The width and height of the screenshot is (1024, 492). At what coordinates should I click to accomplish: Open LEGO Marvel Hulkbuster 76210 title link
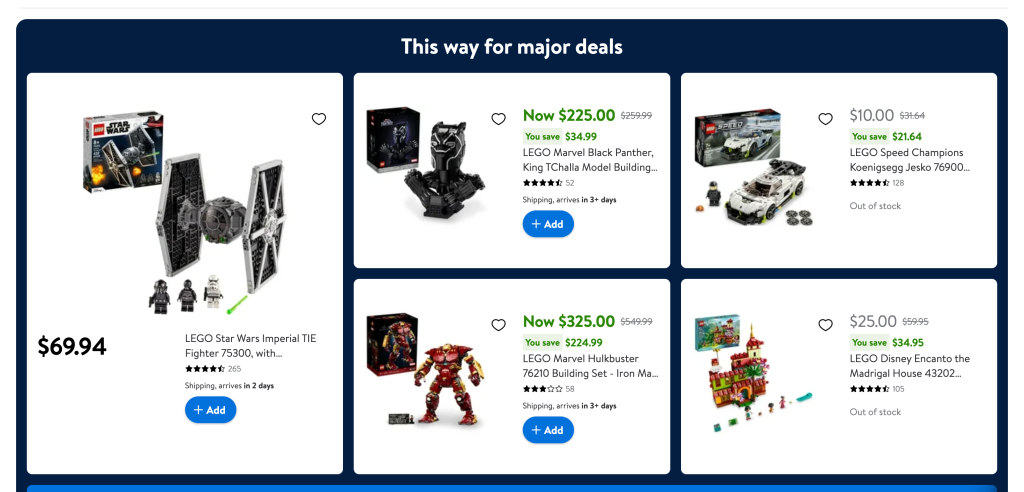590,366
